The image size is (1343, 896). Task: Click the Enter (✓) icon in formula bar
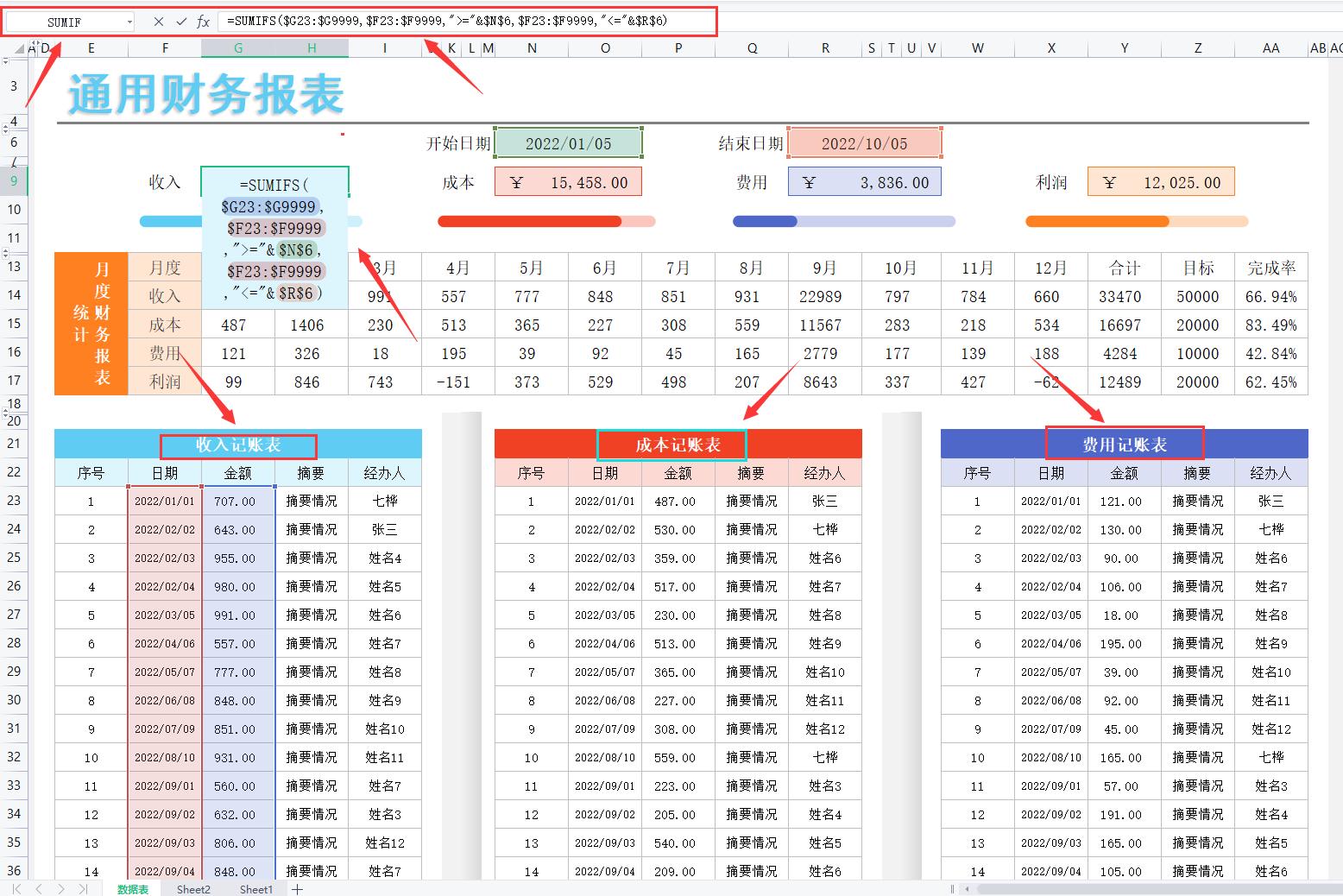point(180,21)
